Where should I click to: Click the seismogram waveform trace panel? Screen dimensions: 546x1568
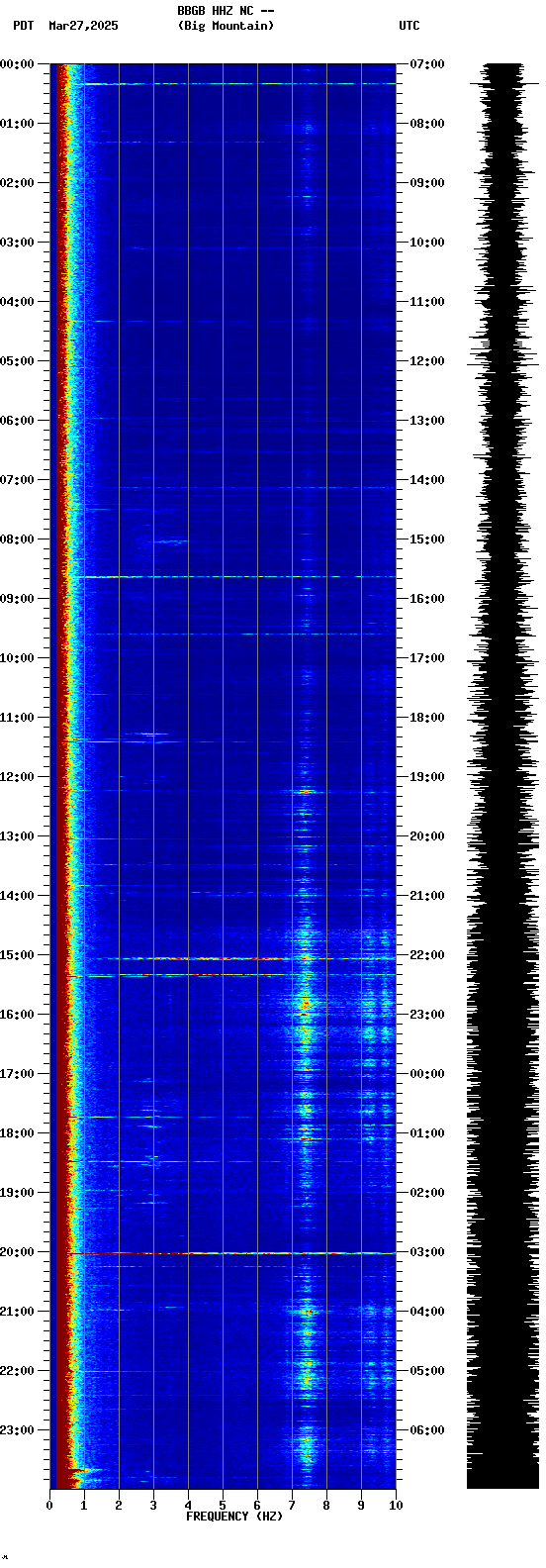click(x=502, y=776)
